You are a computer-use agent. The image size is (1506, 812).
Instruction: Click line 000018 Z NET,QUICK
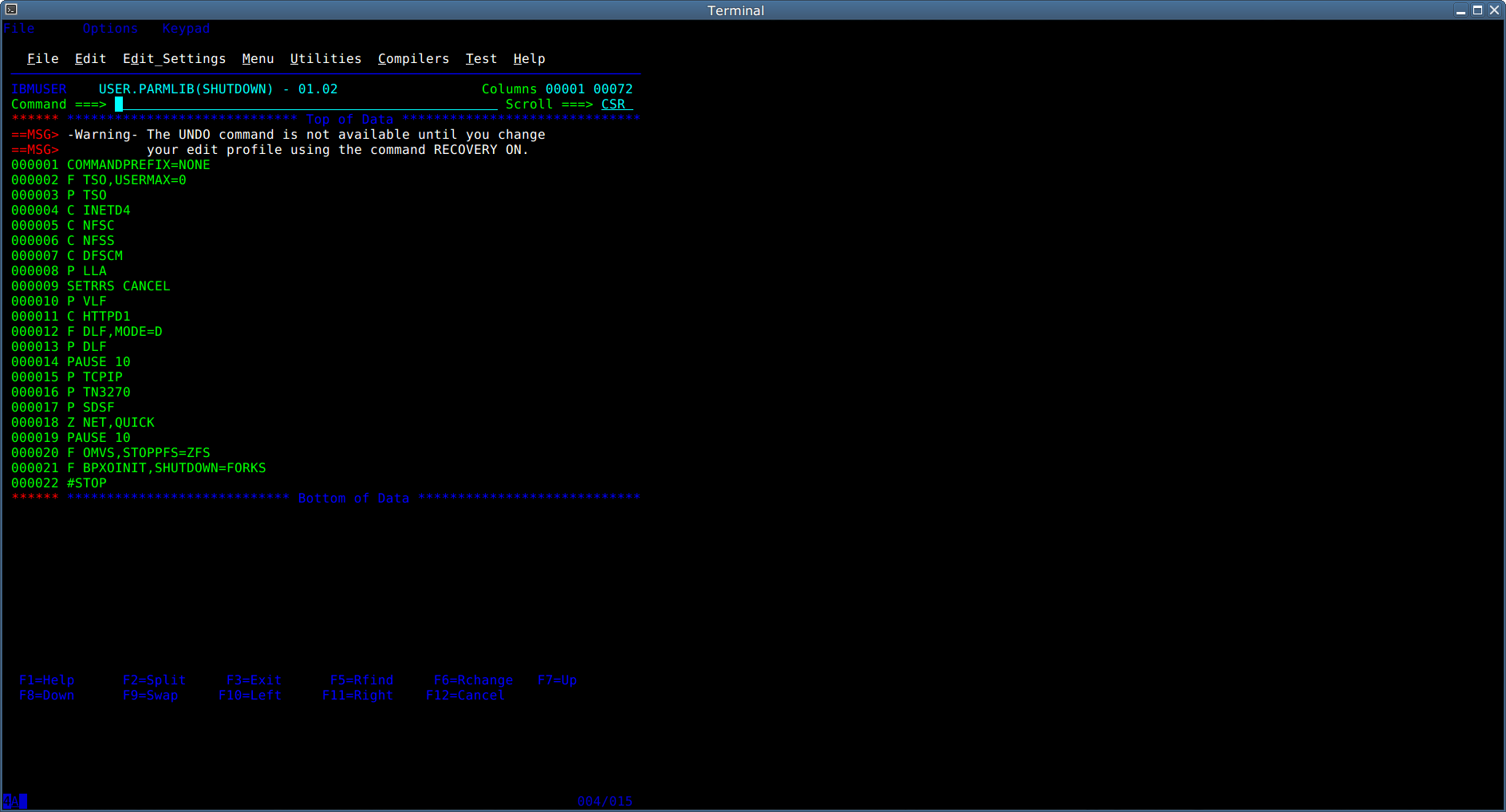tap(83, 423)
